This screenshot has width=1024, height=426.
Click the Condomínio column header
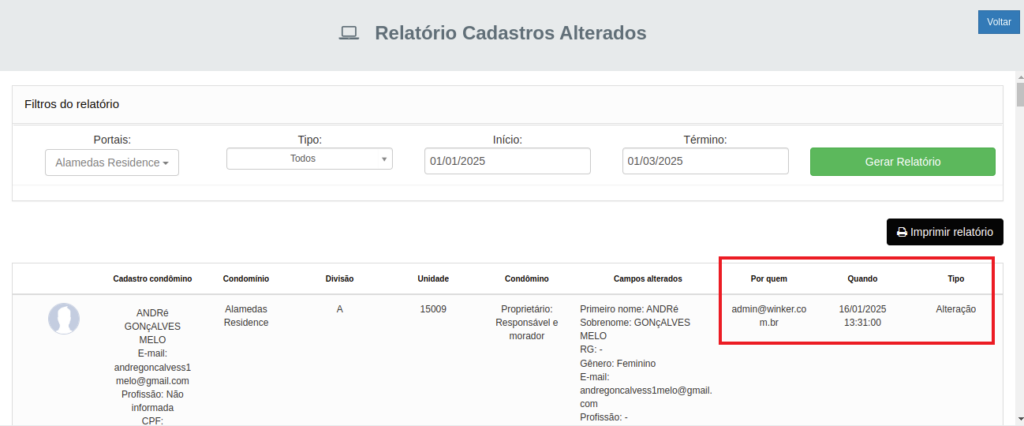tap(246, 278)
